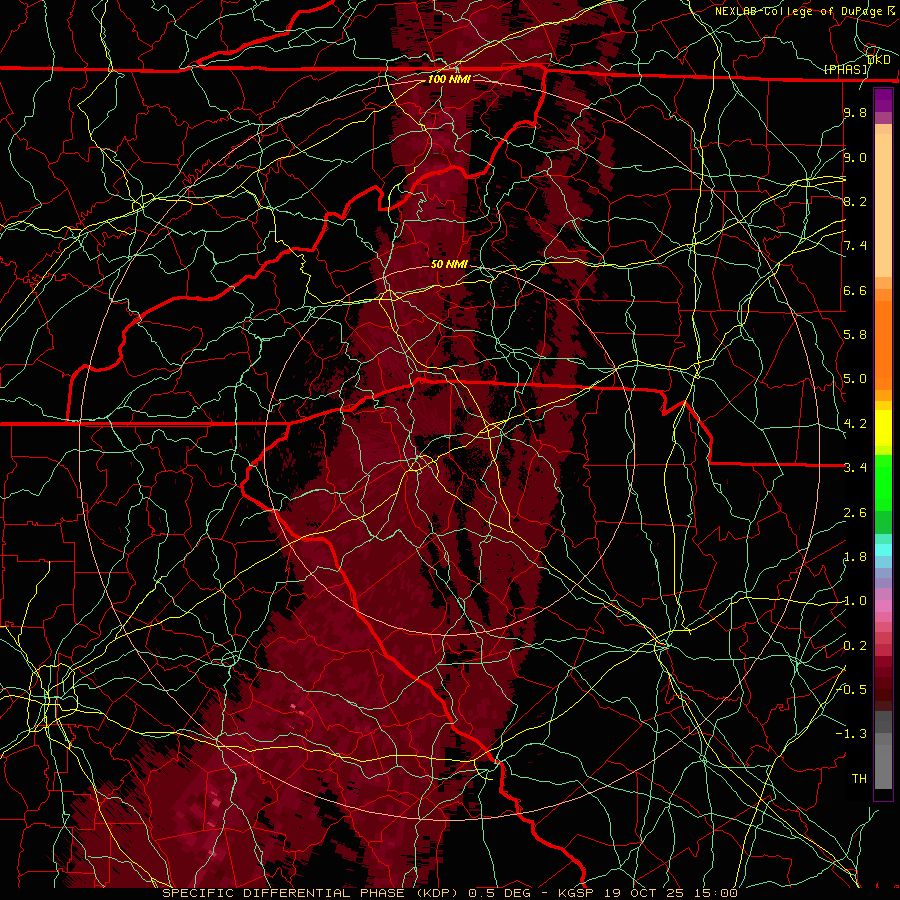Click the 7.4 scale value
Image resolution: width=900 pixels, height=900 pixels.
click(x=855, y=246)
